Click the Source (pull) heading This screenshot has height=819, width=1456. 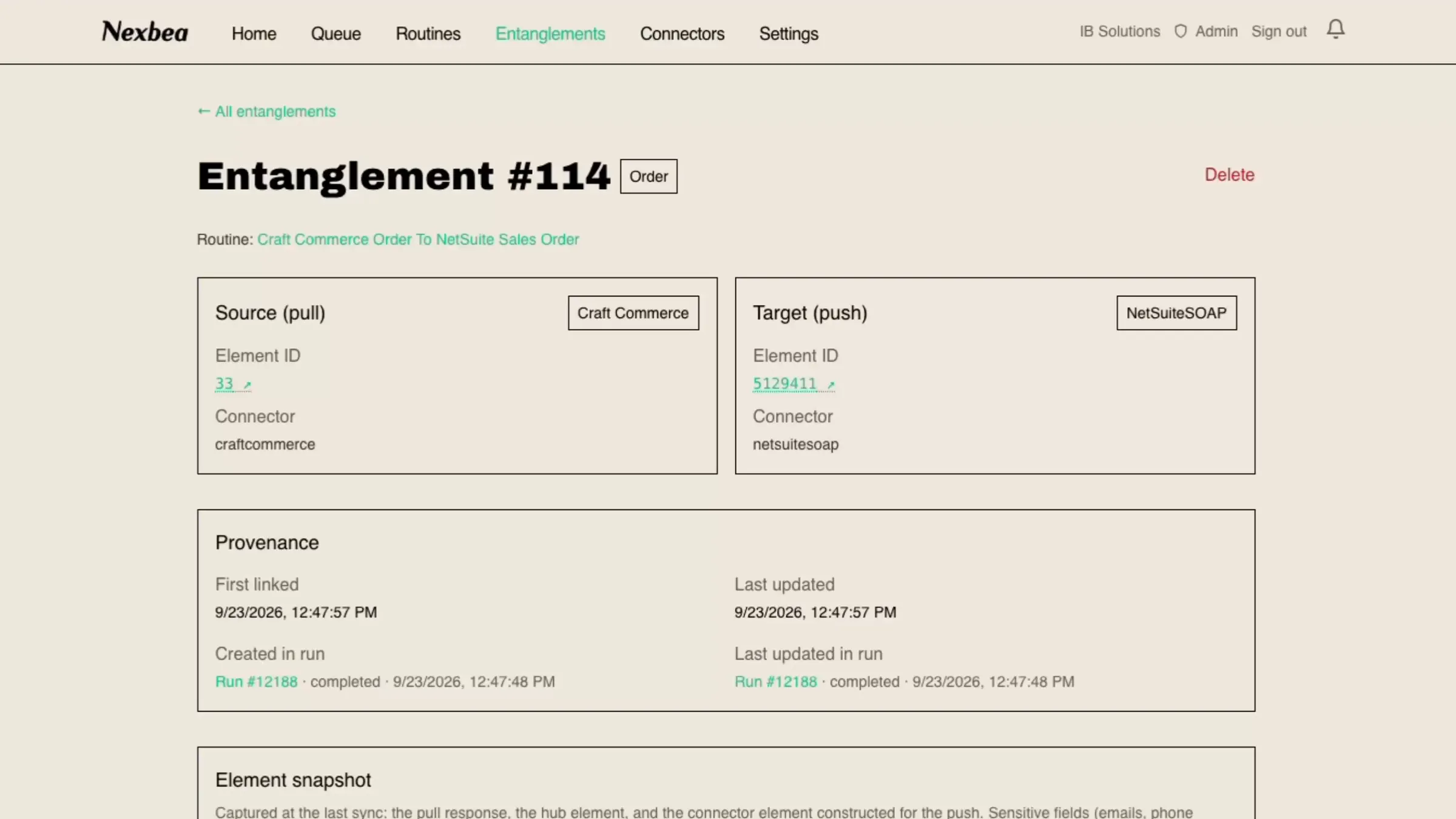point(270,313)
